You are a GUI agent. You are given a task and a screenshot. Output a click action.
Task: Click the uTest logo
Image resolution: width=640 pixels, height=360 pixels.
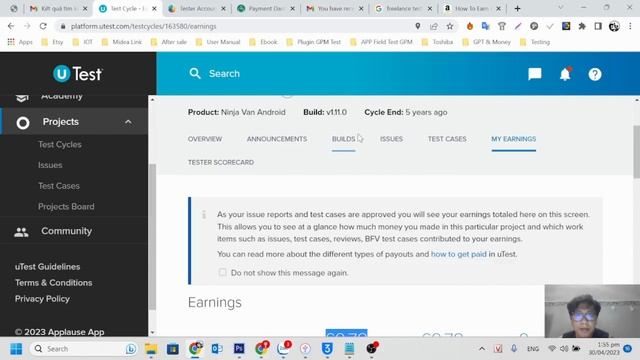(78, 74)
